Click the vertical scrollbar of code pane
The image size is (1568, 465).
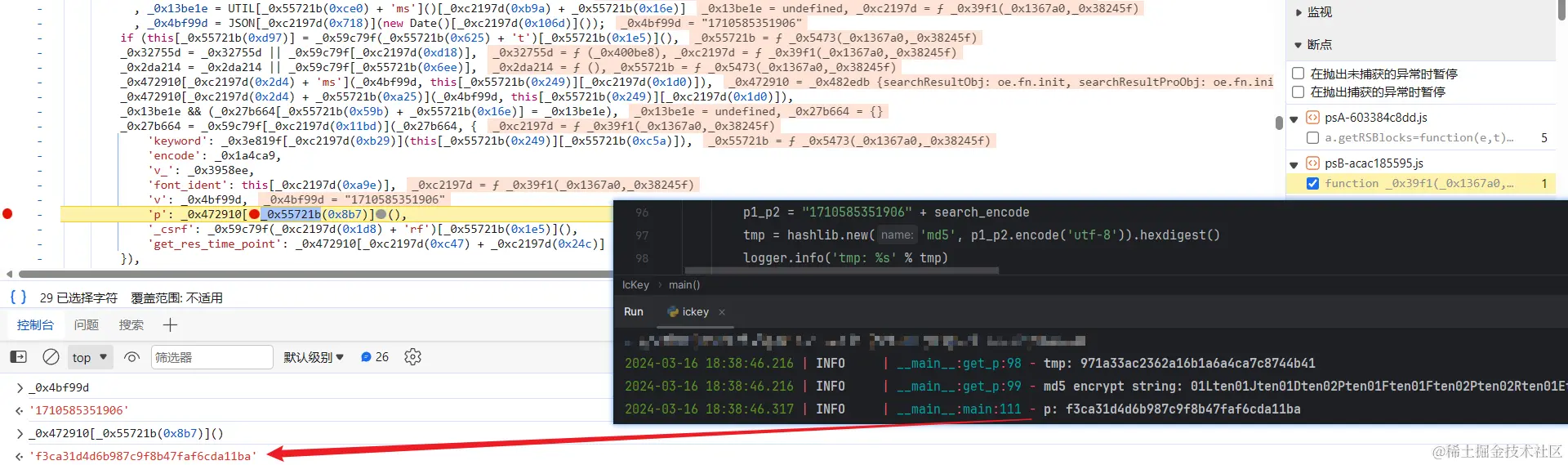pos(1279,123)
